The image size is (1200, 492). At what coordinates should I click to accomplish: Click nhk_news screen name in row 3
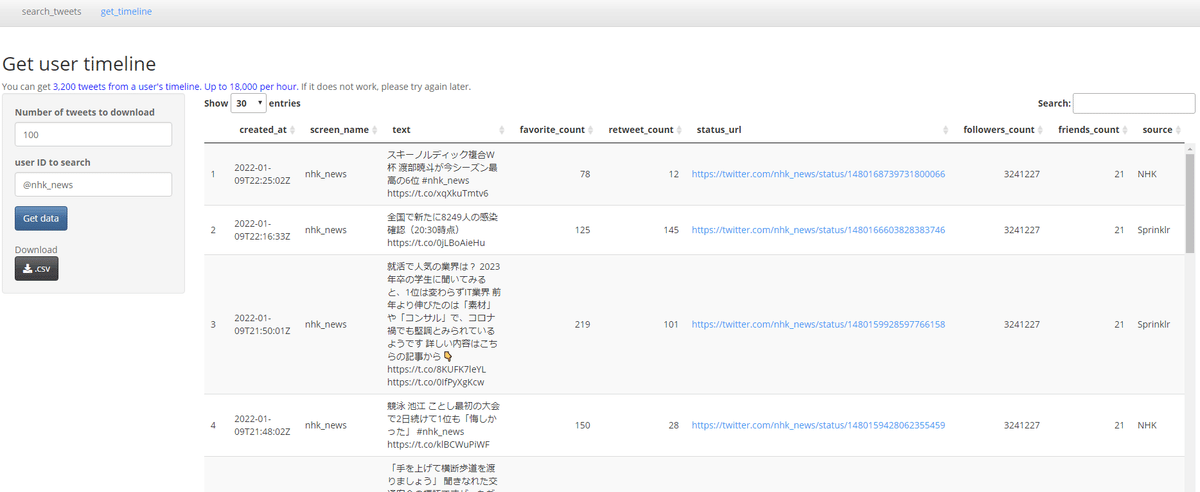pos(326,324)
